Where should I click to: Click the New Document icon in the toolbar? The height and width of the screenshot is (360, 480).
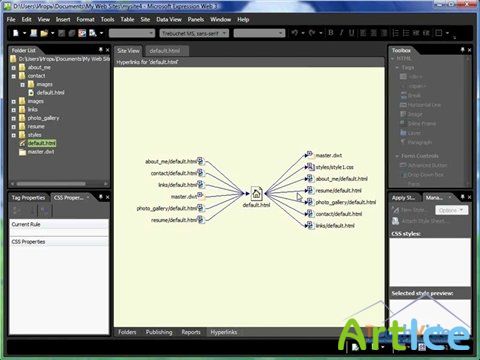16,33
